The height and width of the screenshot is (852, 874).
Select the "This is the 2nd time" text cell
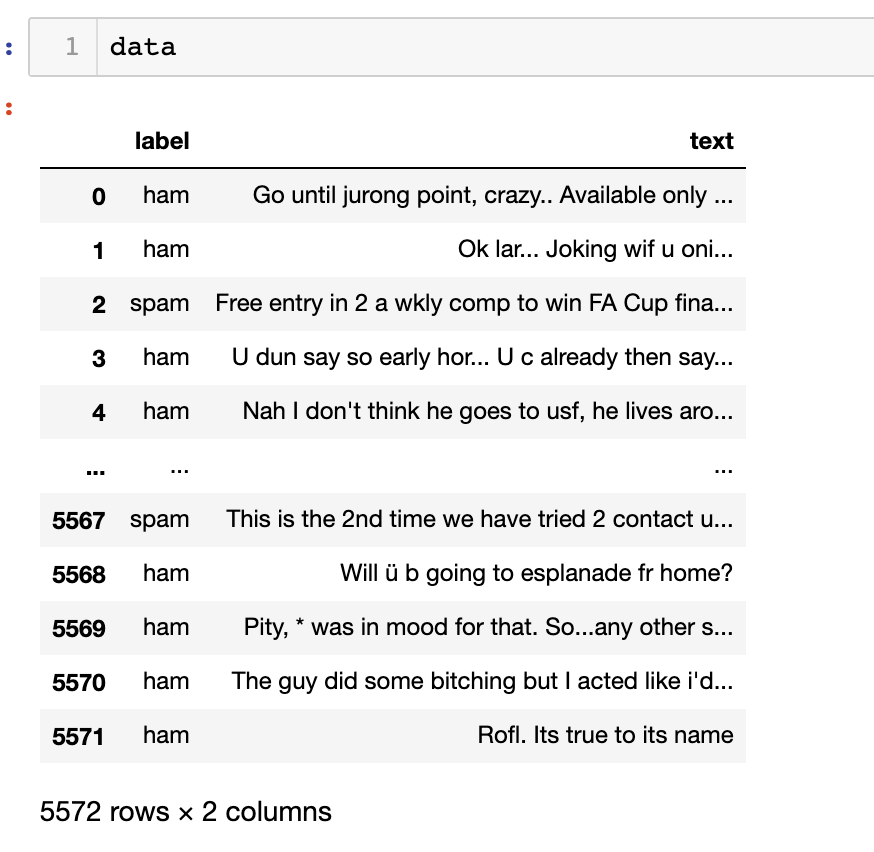click(479, 519)
